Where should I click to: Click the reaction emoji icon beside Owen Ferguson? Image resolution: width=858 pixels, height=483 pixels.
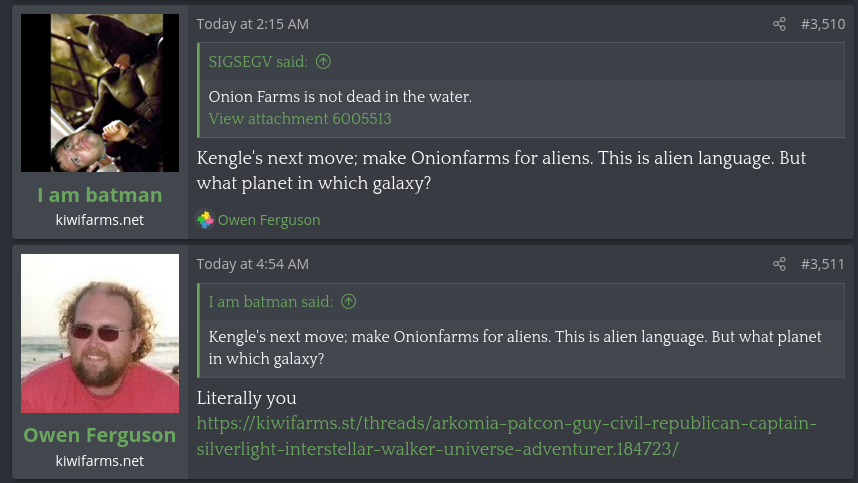pyautogui.click(x=205, y=220)
